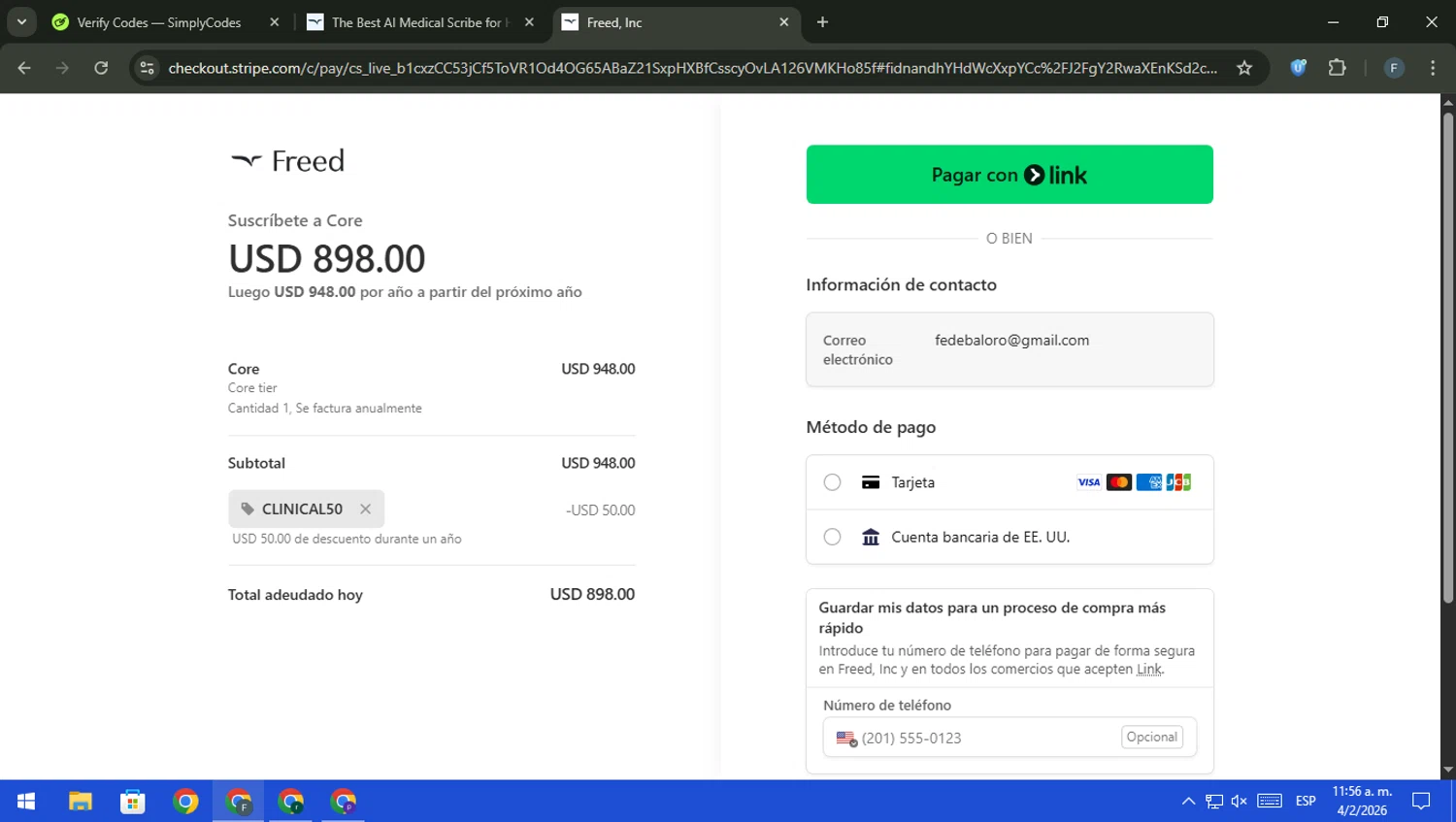Close the Best AI Medical Scribe tab
This screenshot has height=822, width=1456.
(529, 22)
